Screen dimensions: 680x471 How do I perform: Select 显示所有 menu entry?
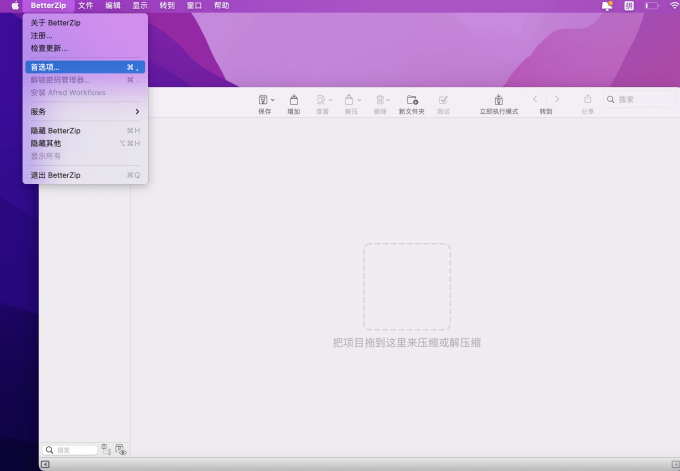(x=85, y=156)
